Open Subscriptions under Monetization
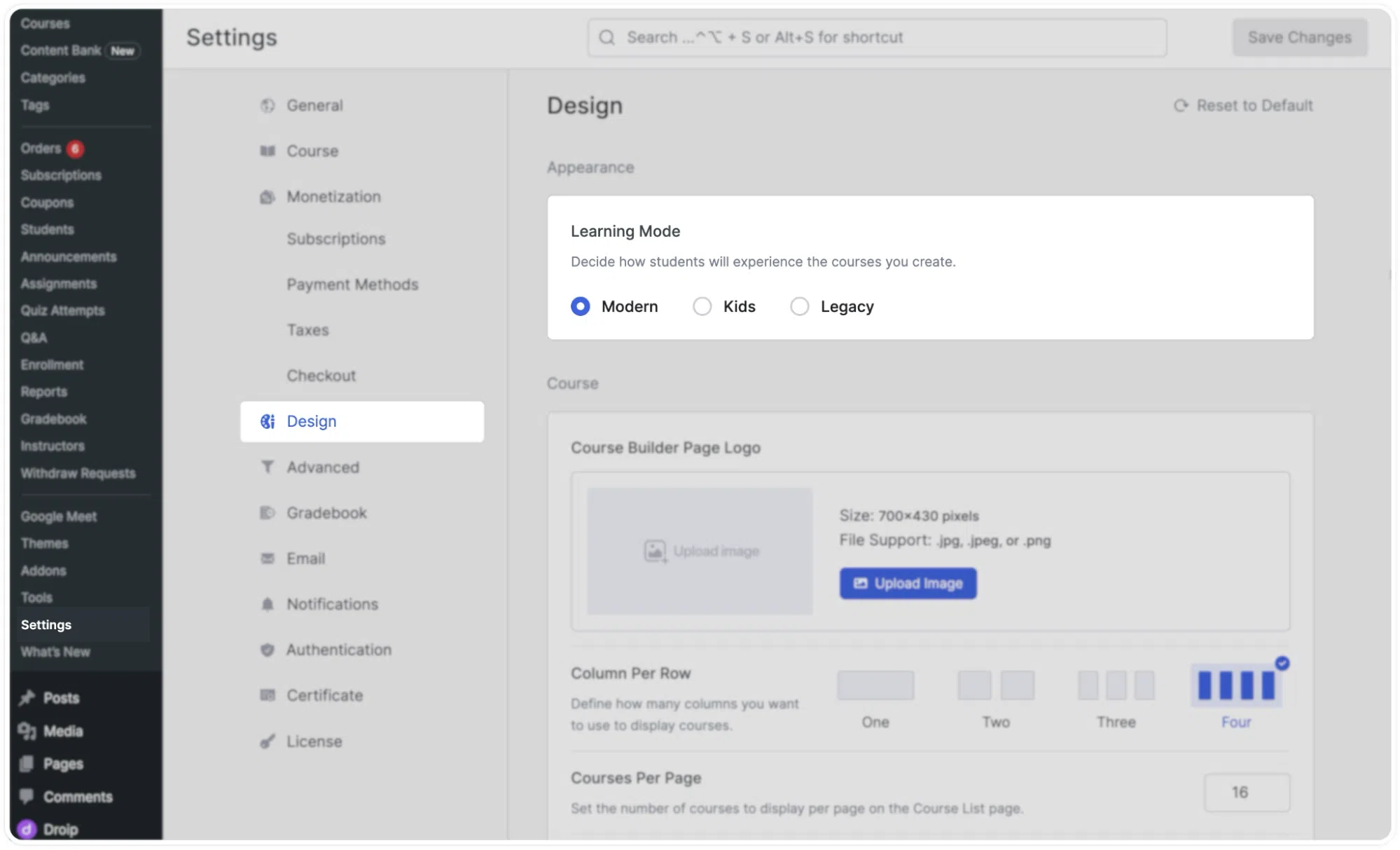 tap(335, 239)
